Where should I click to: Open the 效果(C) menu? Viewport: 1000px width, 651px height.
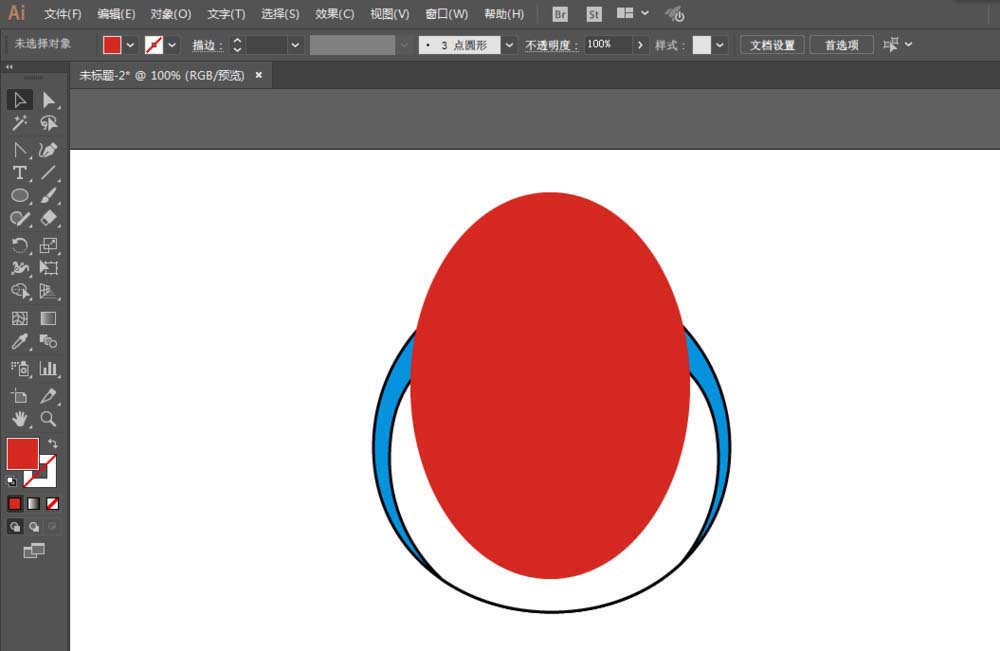(334, 14)
